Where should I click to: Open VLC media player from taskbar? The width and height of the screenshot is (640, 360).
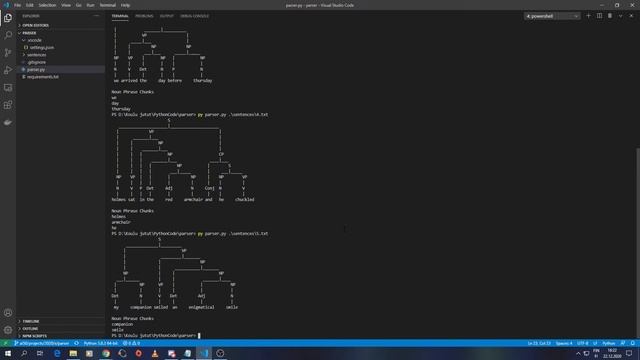pyautogui.click(x=155, y=353)
